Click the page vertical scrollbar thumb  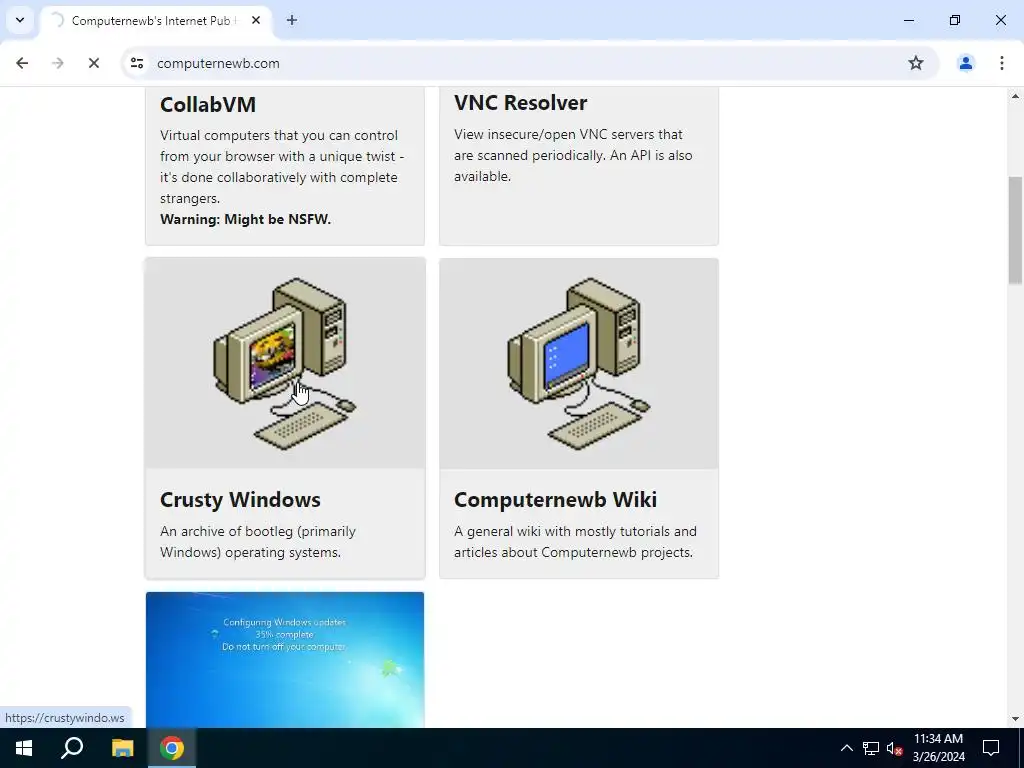(1015, 230)
